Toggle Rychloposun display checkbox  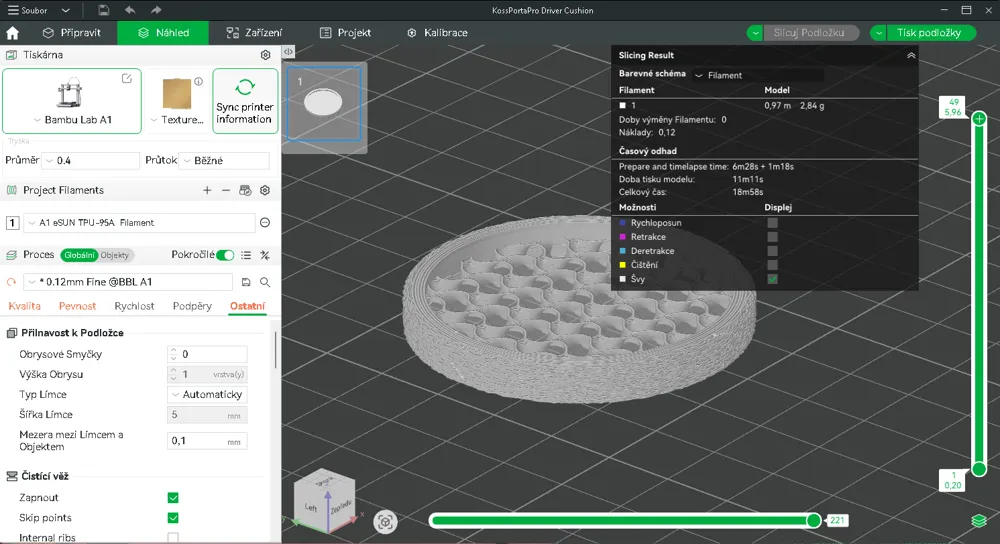click(x=772, y=223)
